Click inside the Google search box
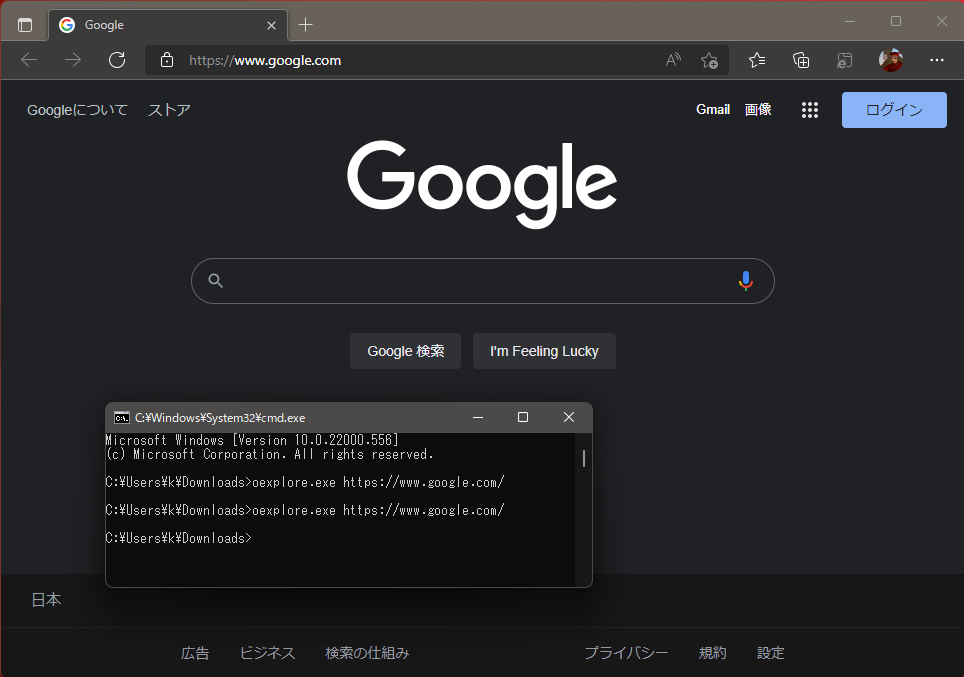Screen dimensions: 964x677 point(480,281)
